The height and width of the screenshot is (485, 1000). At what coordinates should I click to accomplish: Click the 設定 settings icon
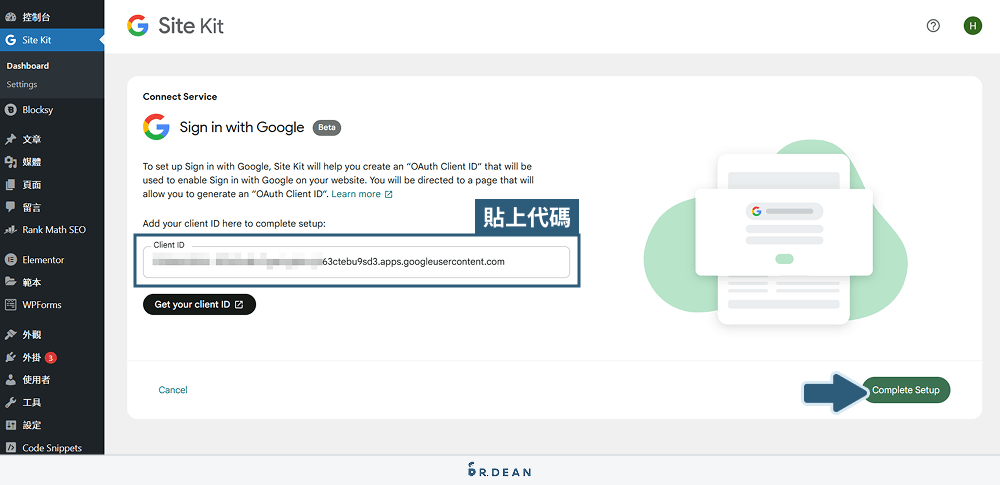click(x=10, y=425)
